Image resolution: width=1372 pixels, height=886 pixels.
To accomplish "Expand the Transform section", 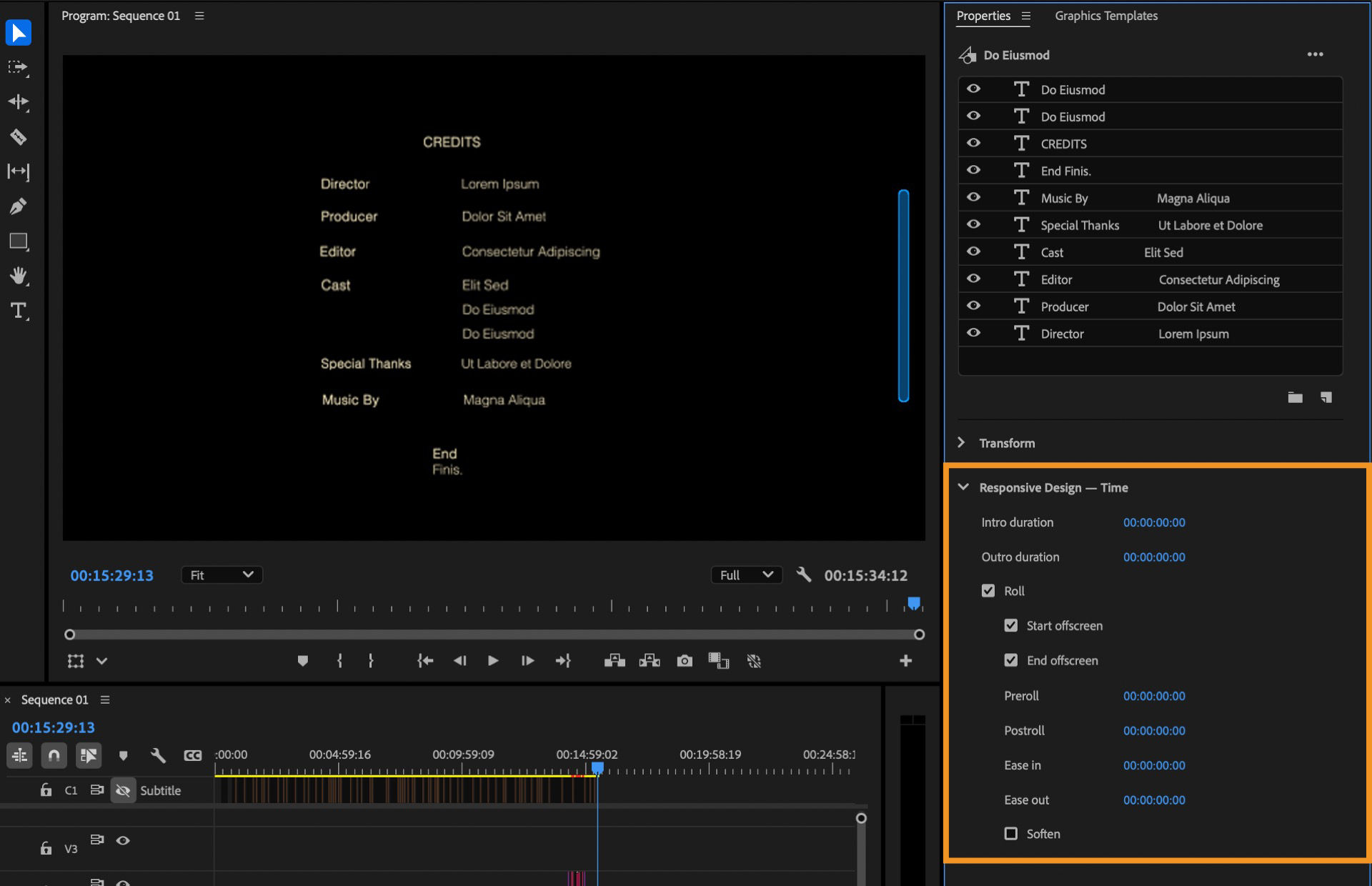I will (x=961, y=442).
